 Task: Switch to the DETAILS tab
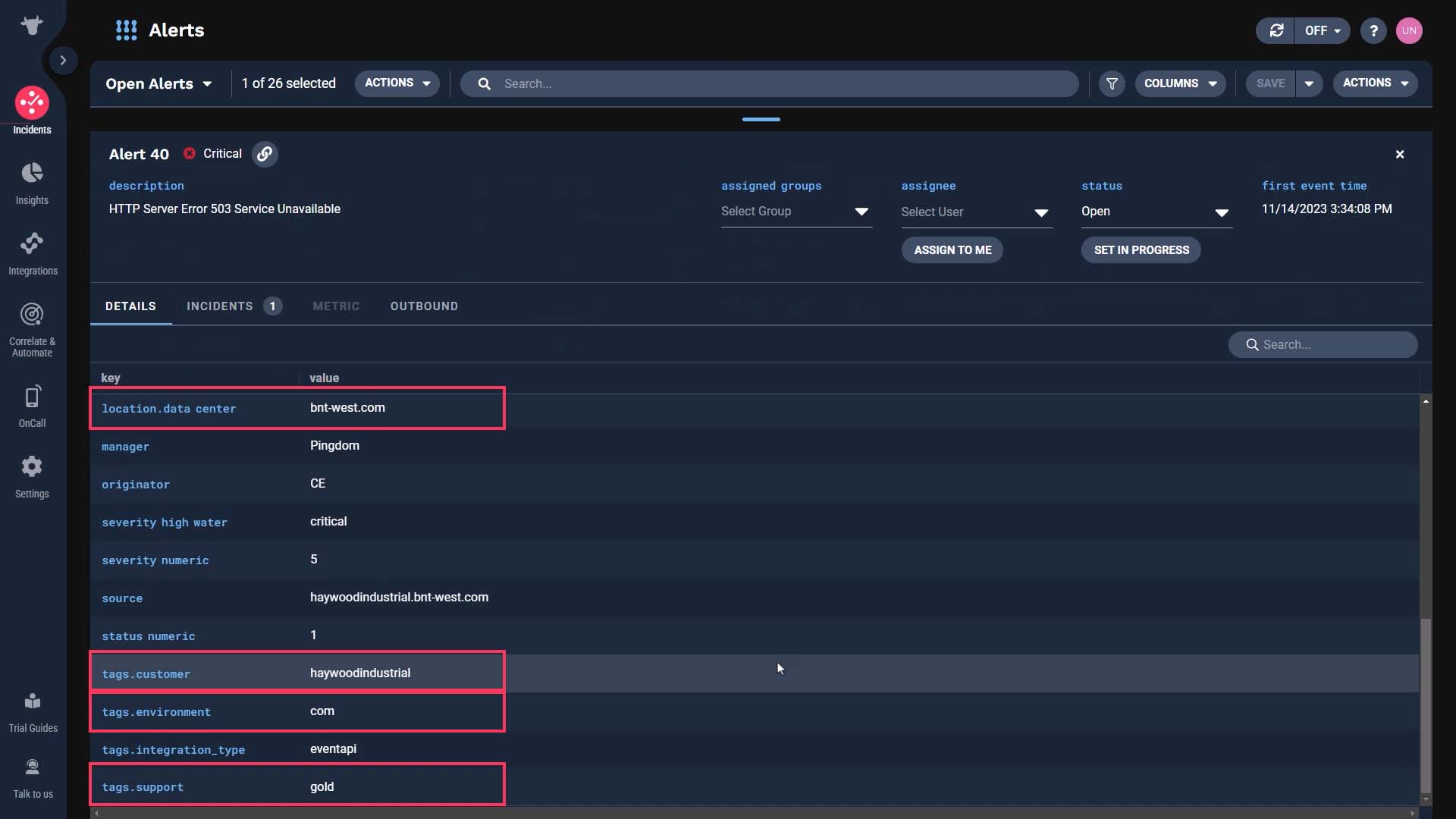click(x=130, y=306)
